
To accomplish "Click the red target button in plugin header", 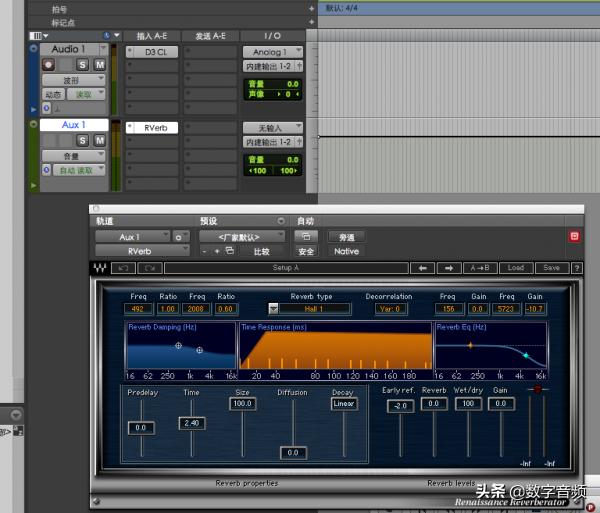I will 574,236.
